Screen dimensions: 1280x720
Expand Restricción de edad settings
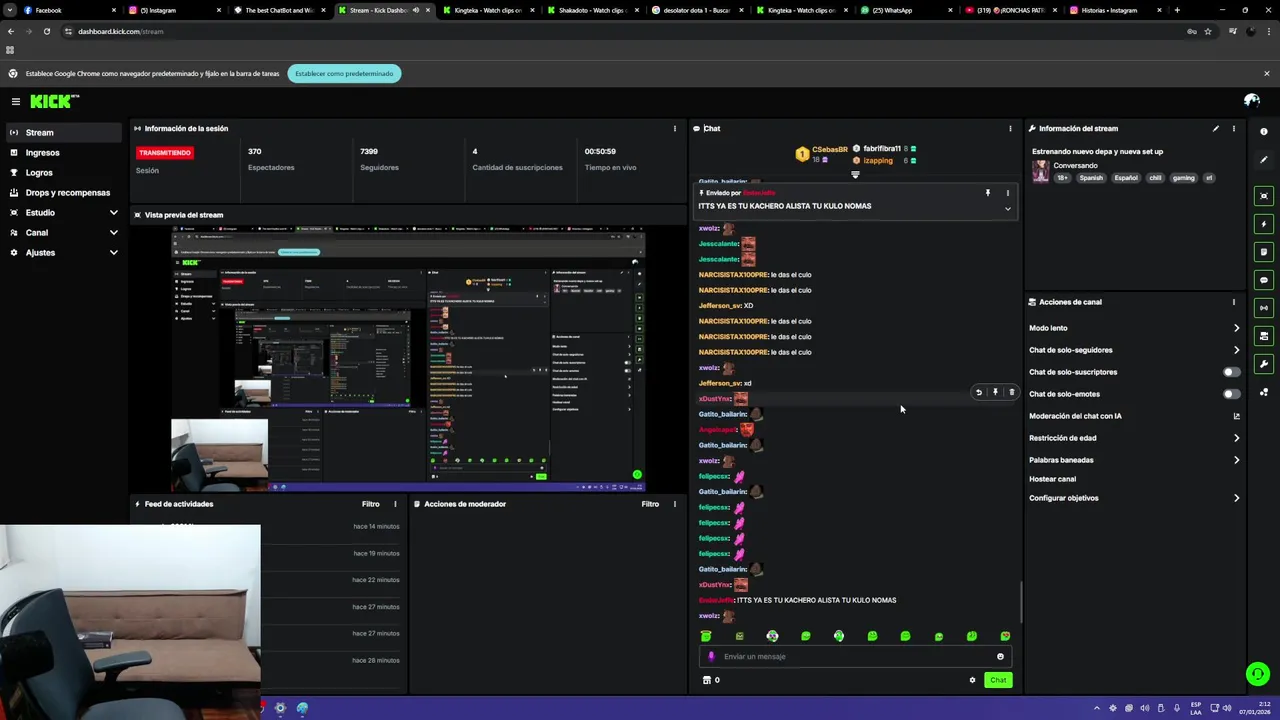(x=1236, y=438)
